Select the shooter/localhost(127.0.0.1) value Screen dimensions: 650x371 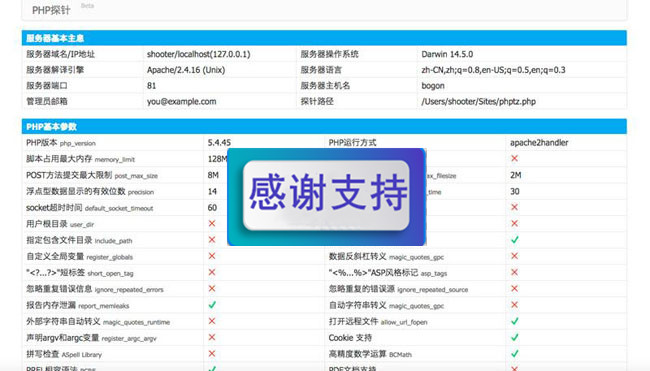[199, 54]
